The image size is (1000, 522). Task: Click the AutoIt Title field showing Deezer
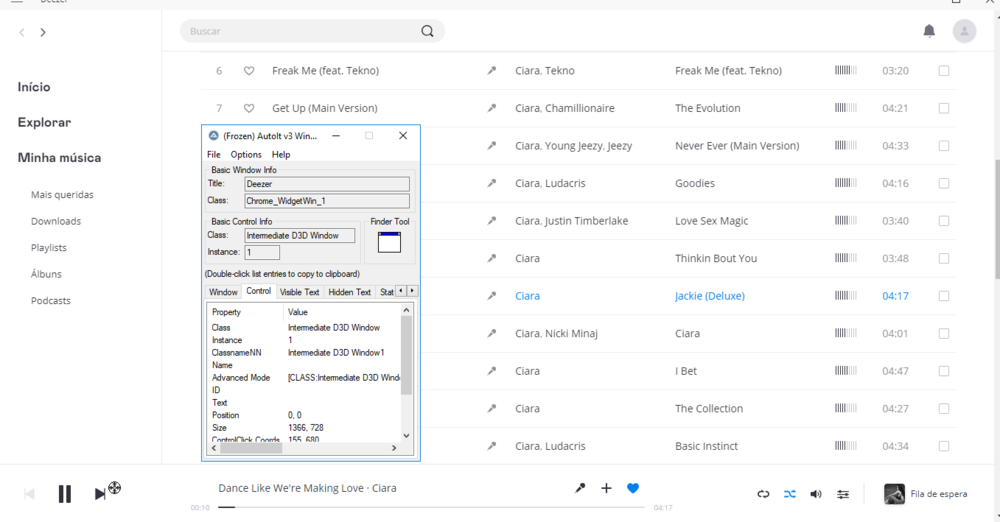(x=327, y=184)
